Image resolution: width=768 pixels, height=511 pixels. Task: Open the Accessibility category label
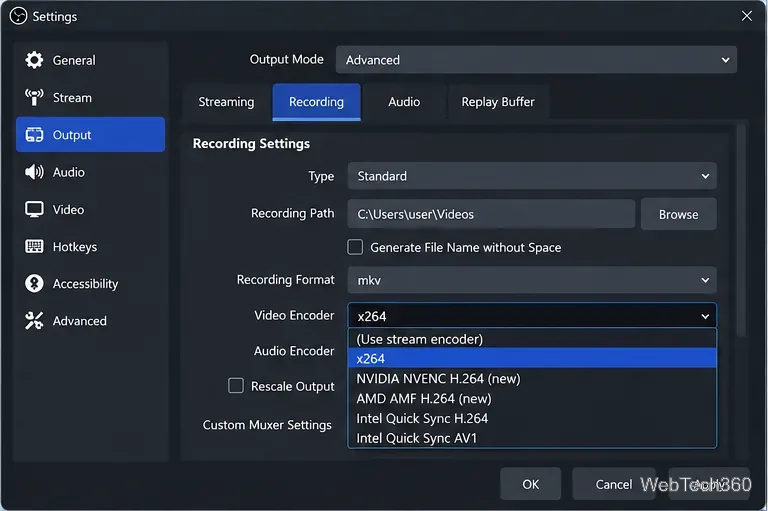click(x=86, y=284)
